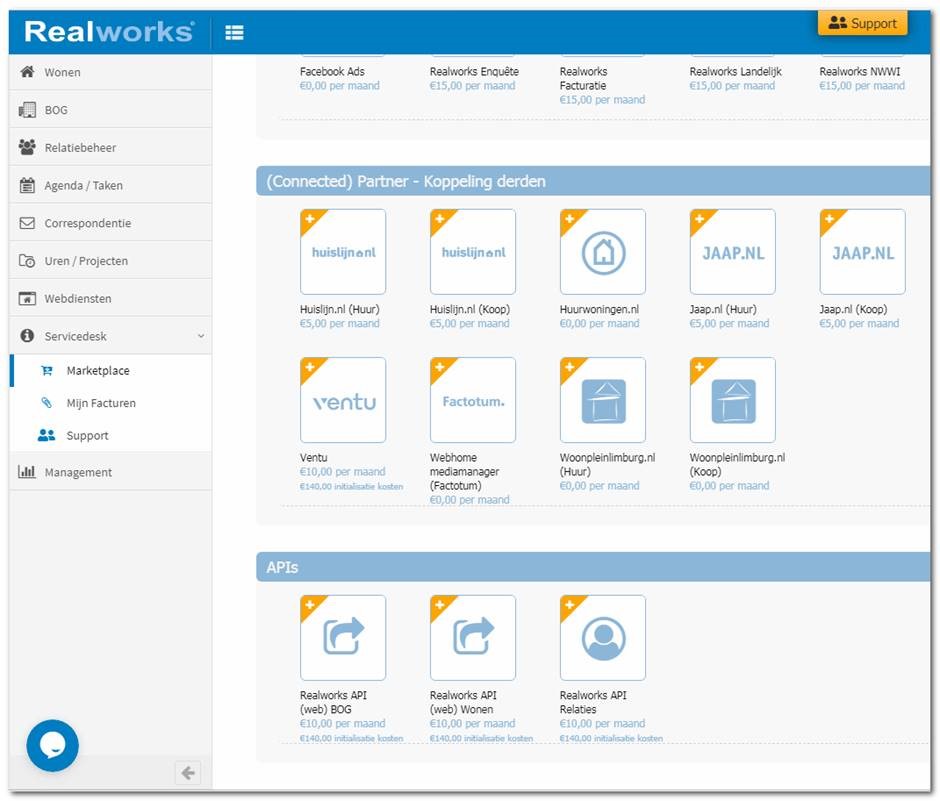Open the Wonen menu item
Image resolution: width=940 pixels, height=801 pixels.
click(110, 72)
